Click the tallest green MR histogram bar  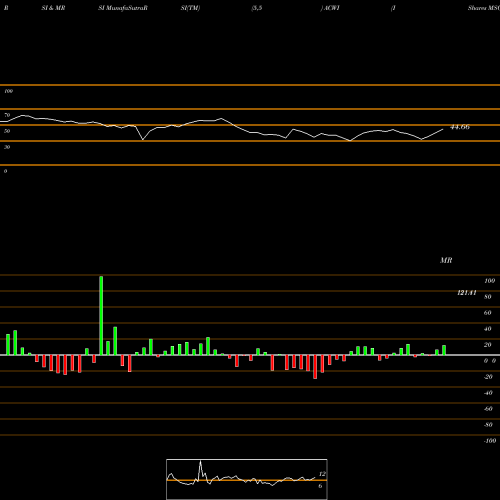(x=101, y=315)
